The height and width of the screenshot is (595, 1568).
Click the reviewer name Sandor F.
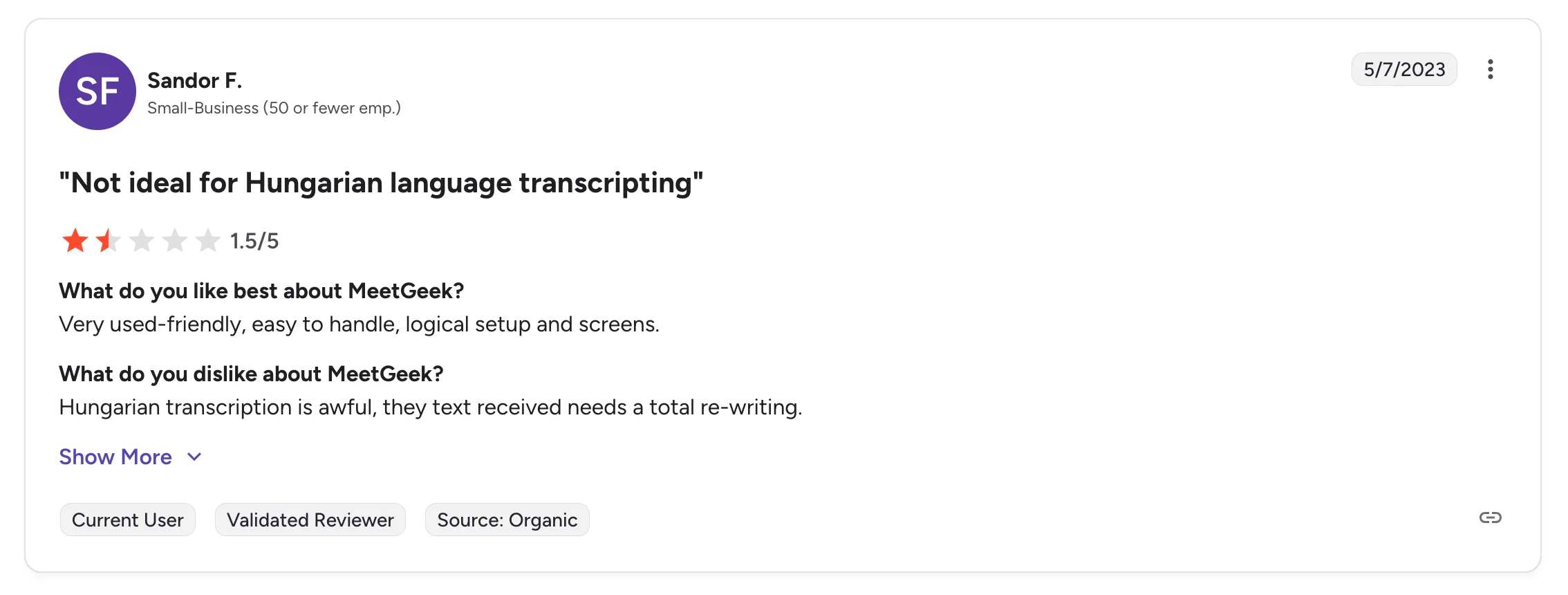[x=195, y=80]
